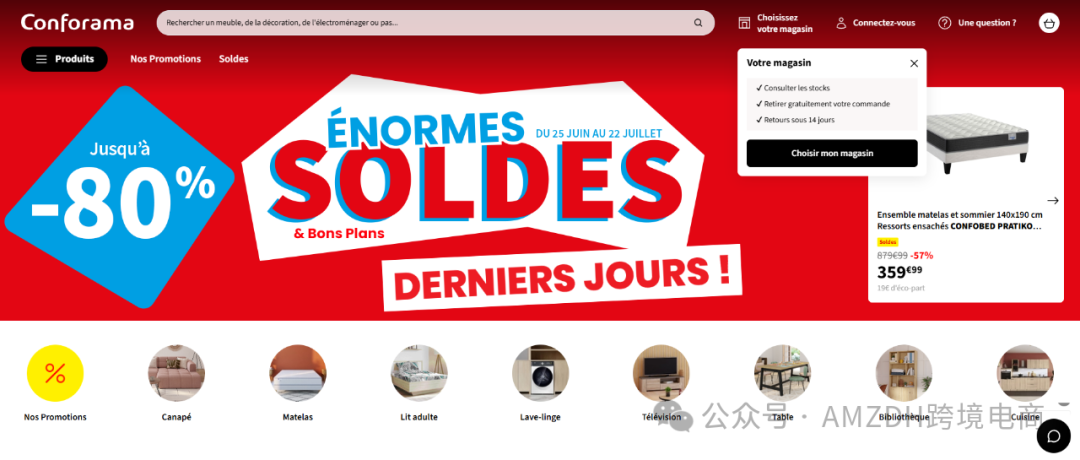Image resolution: width=1080 pixels, height=460 pixels.
Task: Open the Matelas category circle
Action: click(x=298, y=373)
